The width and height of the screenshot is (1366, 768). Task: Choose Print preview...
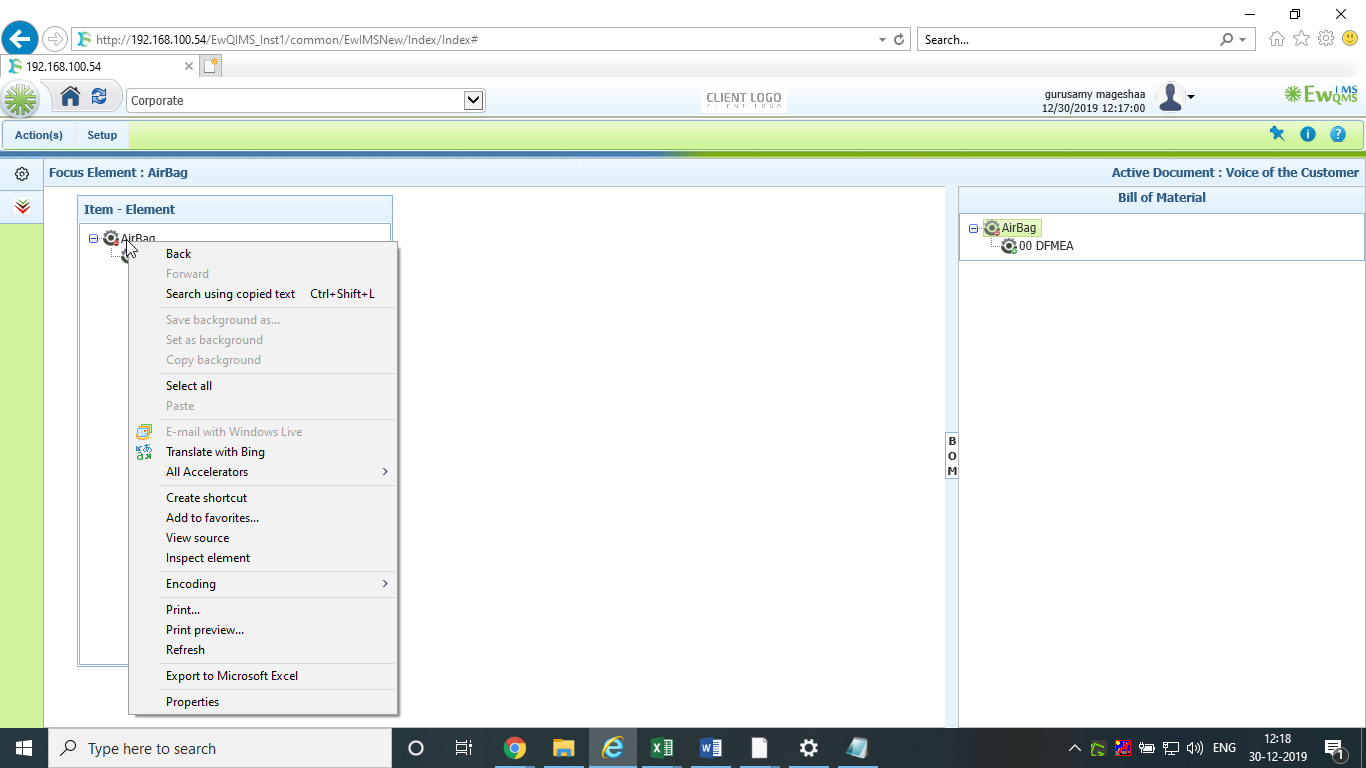[x=263, y=630]
